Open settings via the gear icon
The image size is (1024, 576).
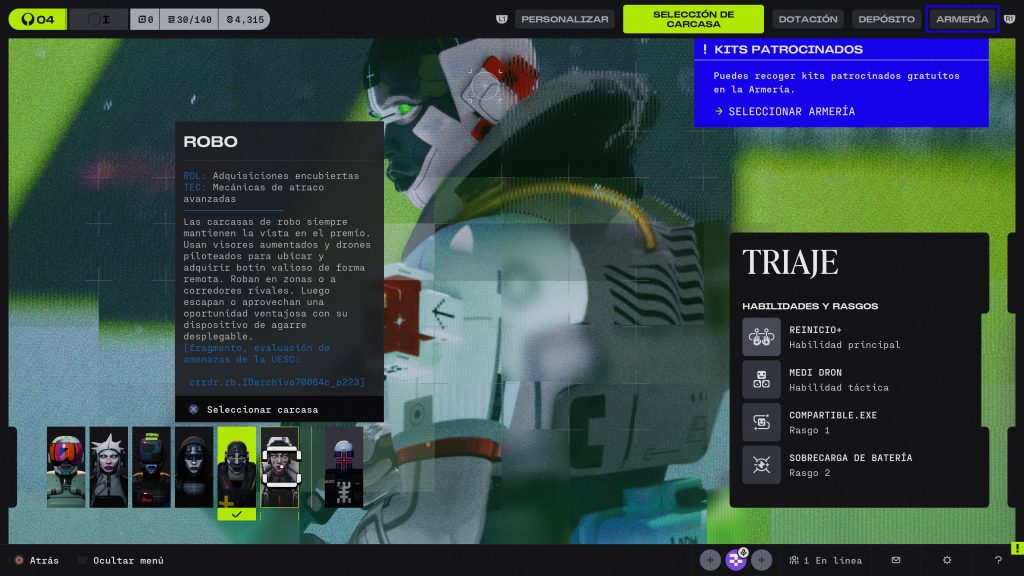point(947,560)
